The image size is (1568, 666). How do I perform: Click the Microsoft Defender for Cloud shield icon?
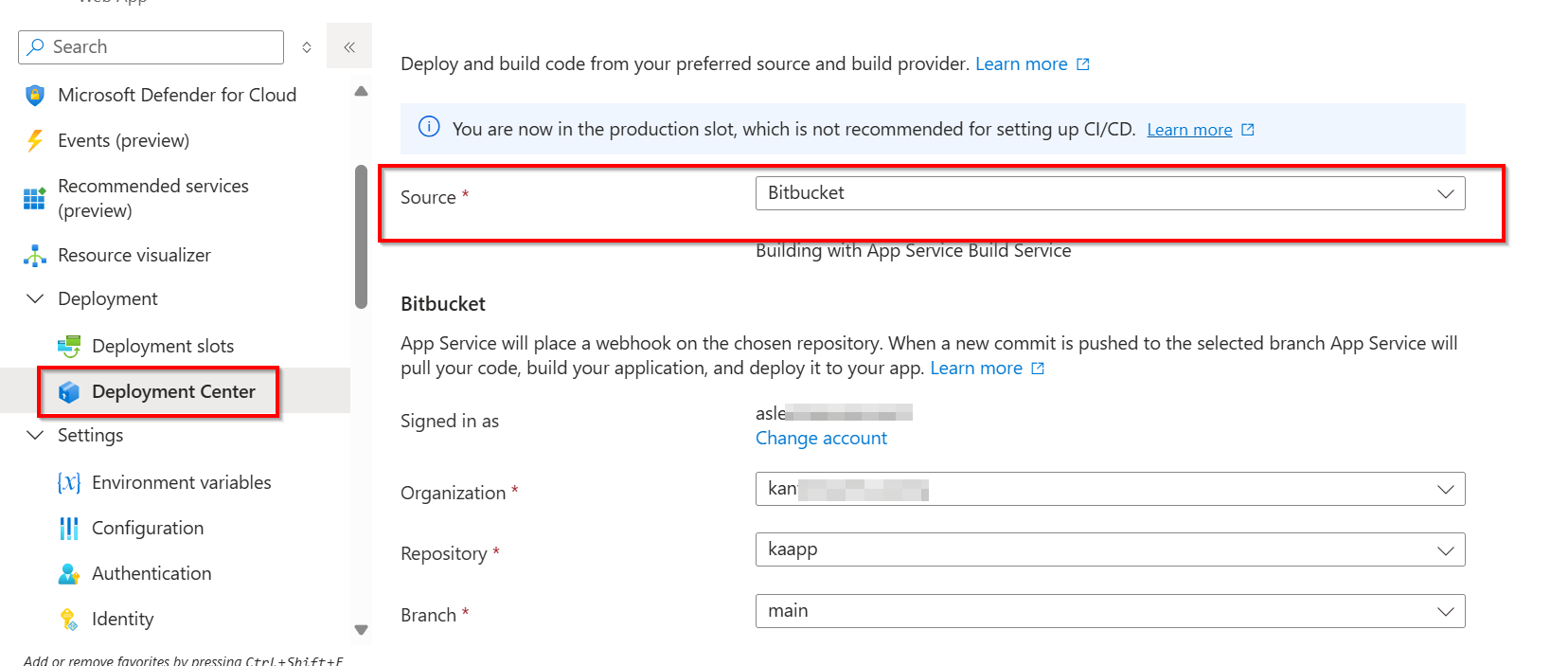35,95
